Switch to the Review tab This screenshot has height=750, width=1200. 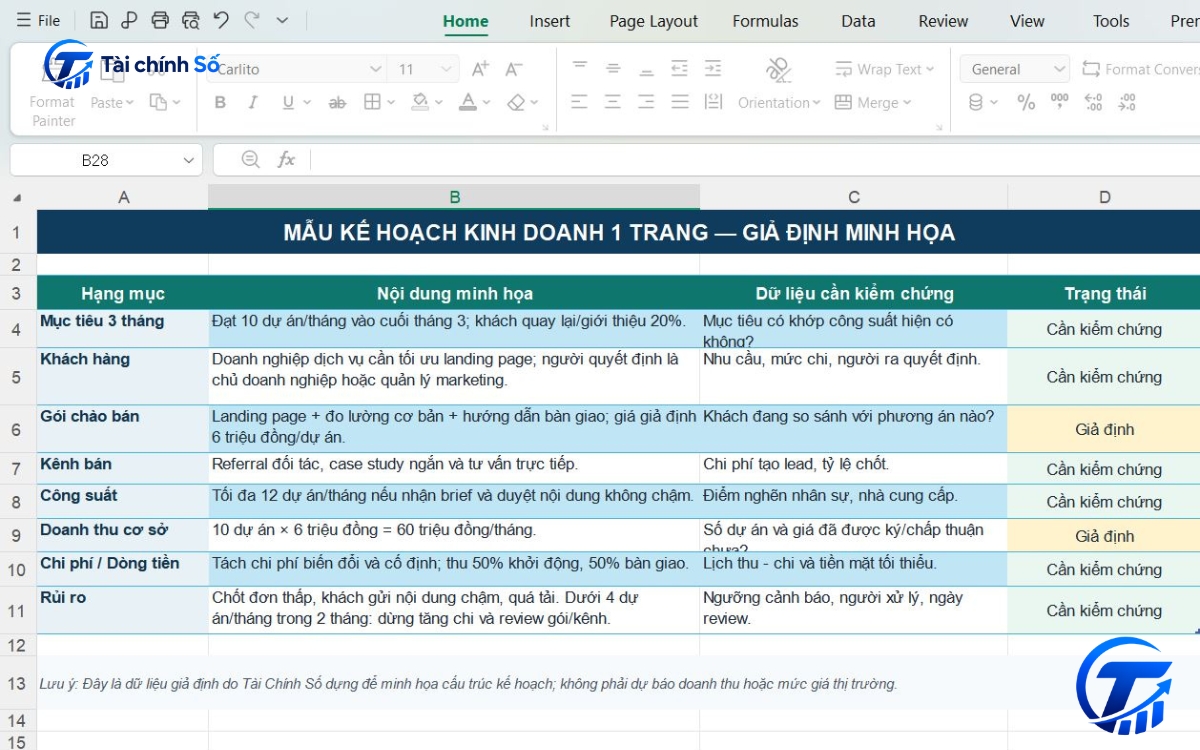pyautogui.click(x=943, y=21)
